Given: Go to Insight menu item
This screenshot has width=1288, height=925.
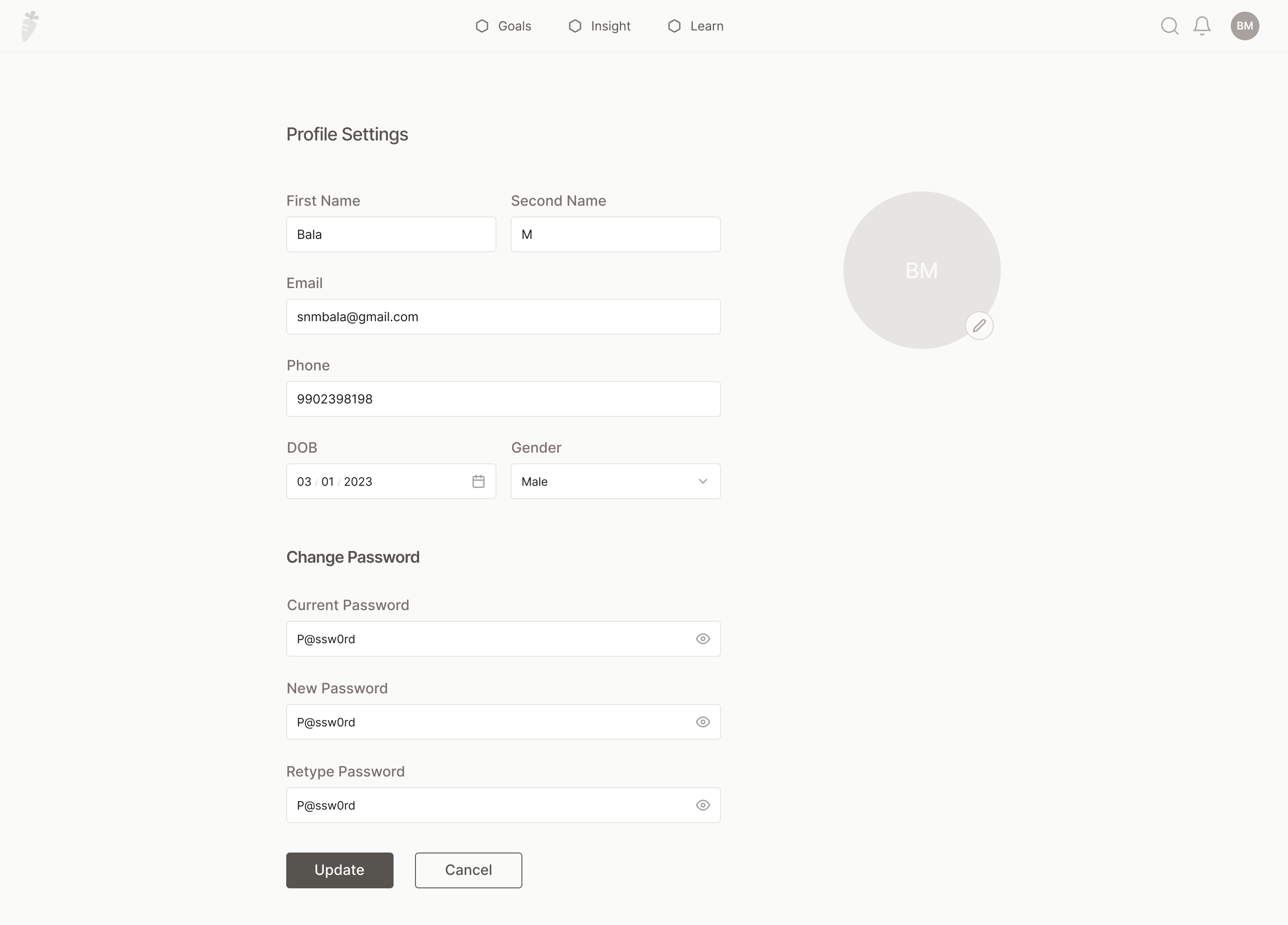Looking at the screenshot, I should tap(610, 26).
